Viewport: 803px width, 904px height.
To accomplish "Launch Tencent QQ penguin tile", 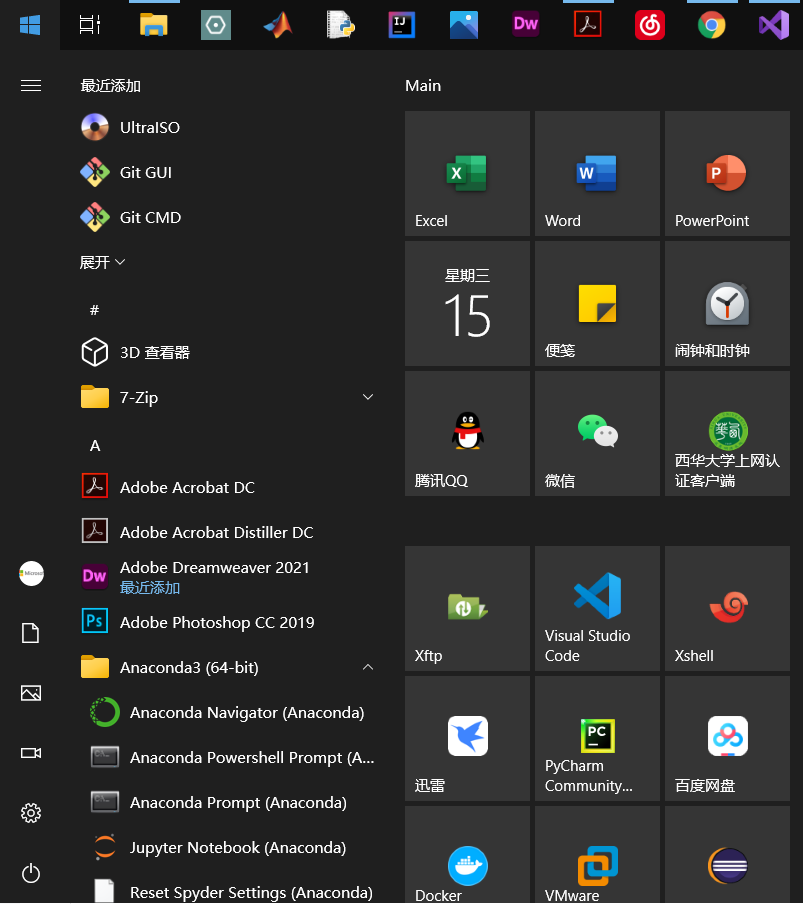I will [468, 434].
